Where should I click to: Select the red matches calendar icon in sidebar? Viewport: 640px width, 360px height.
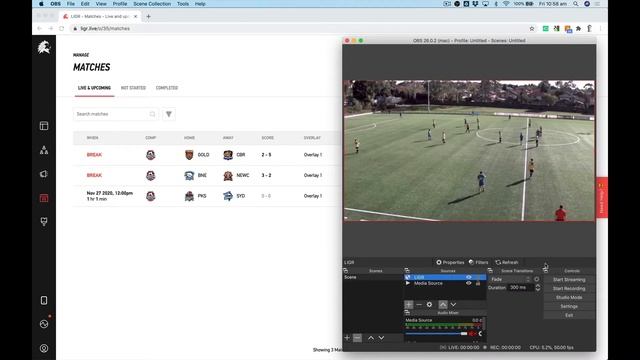pyautogui.click(x=44, y=198)
